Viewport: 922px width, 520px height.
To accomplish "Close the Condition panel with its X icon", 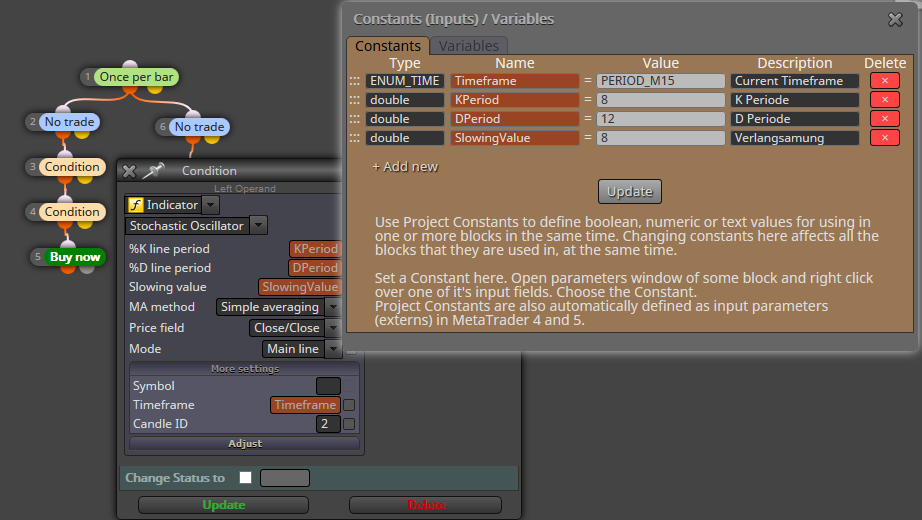I will (129, 171).
